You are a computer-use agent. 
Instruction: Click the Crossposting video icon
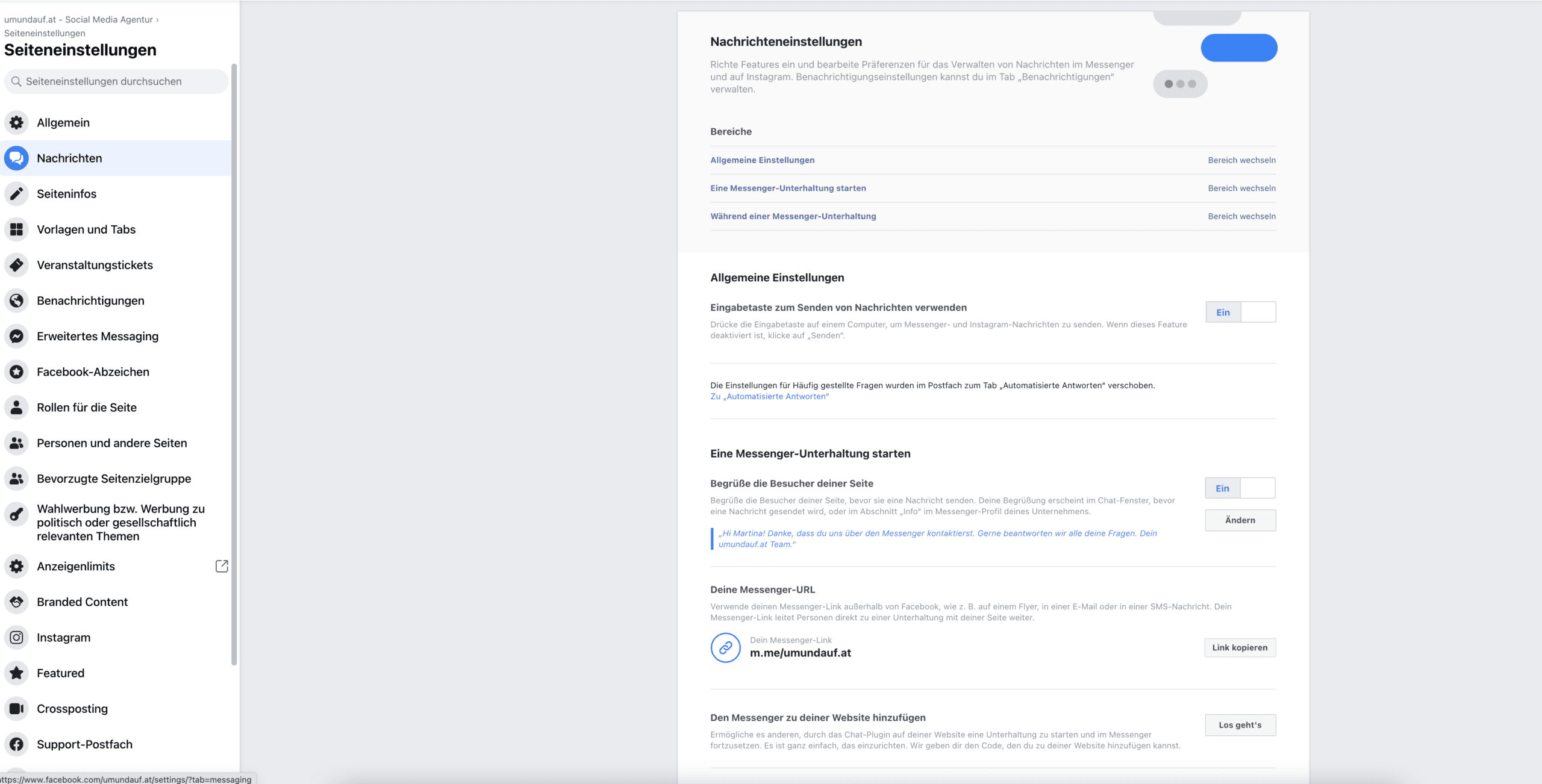(17, 708)
